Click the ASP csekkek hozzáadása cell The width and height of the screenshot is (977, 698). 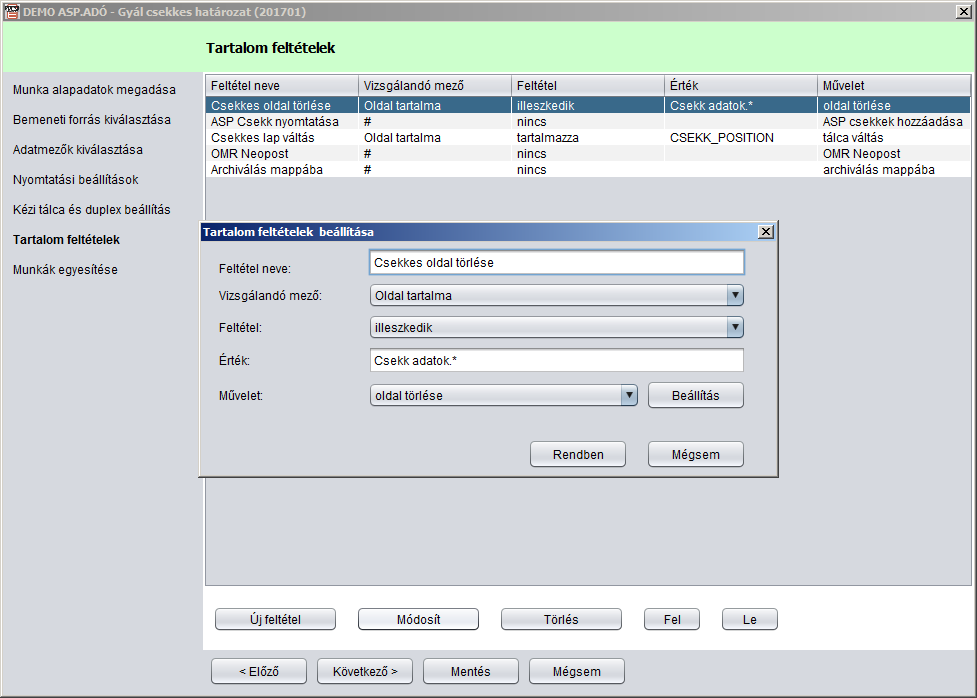coord(894,122)
